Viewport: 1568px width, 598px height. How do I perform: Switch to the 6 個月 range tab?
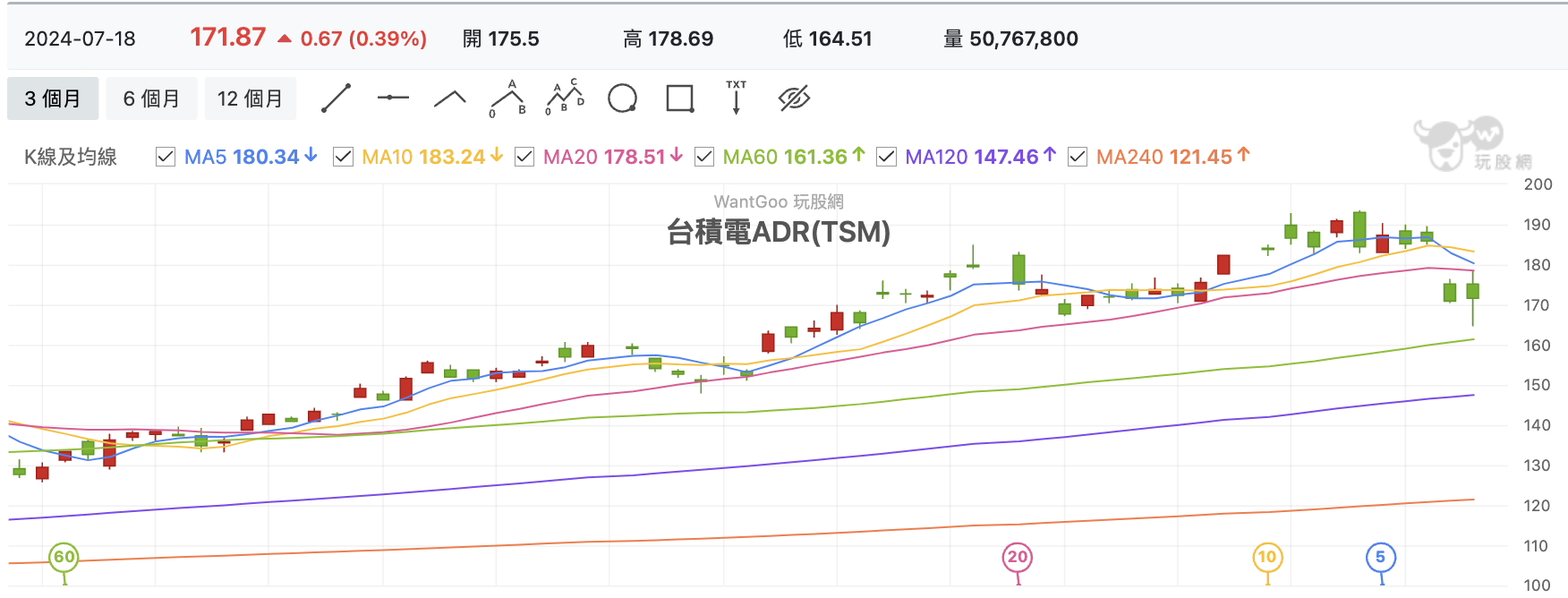click(151, 98)
